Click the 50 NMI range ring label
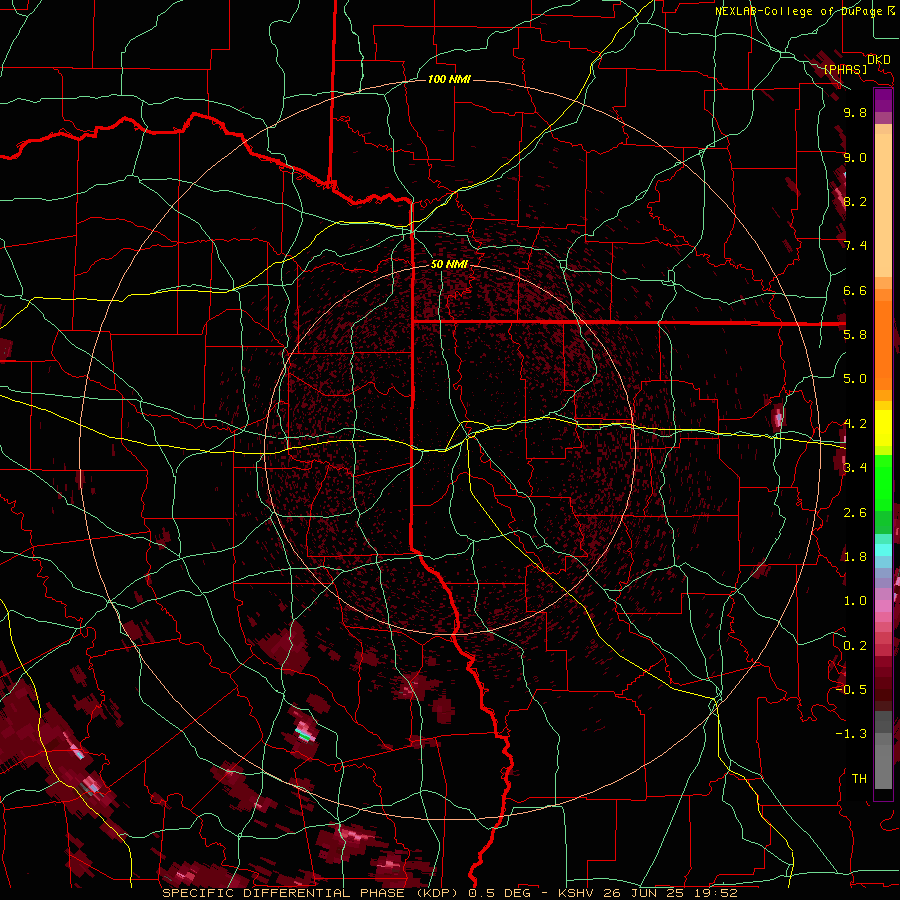The image size is (900, 900). click(449, 264)
